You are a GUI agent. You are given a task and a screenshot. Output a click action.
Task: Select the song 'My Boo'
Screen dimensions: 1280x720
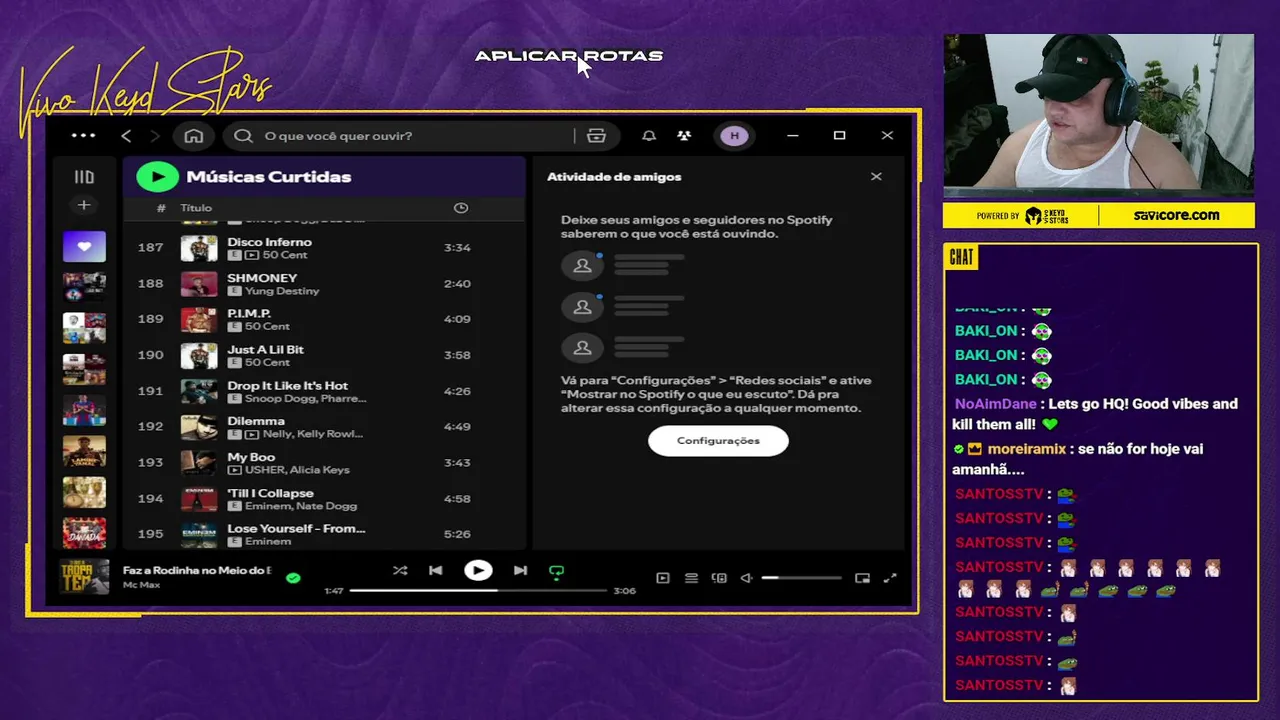pyautogui.click(x=251, y=457)
